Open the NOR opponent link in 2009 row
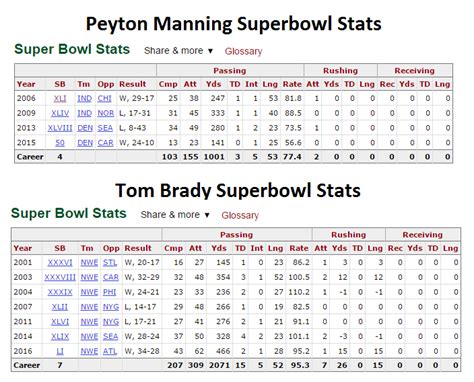The height and width of the screenshot is (382, 474). click(106, 113)
